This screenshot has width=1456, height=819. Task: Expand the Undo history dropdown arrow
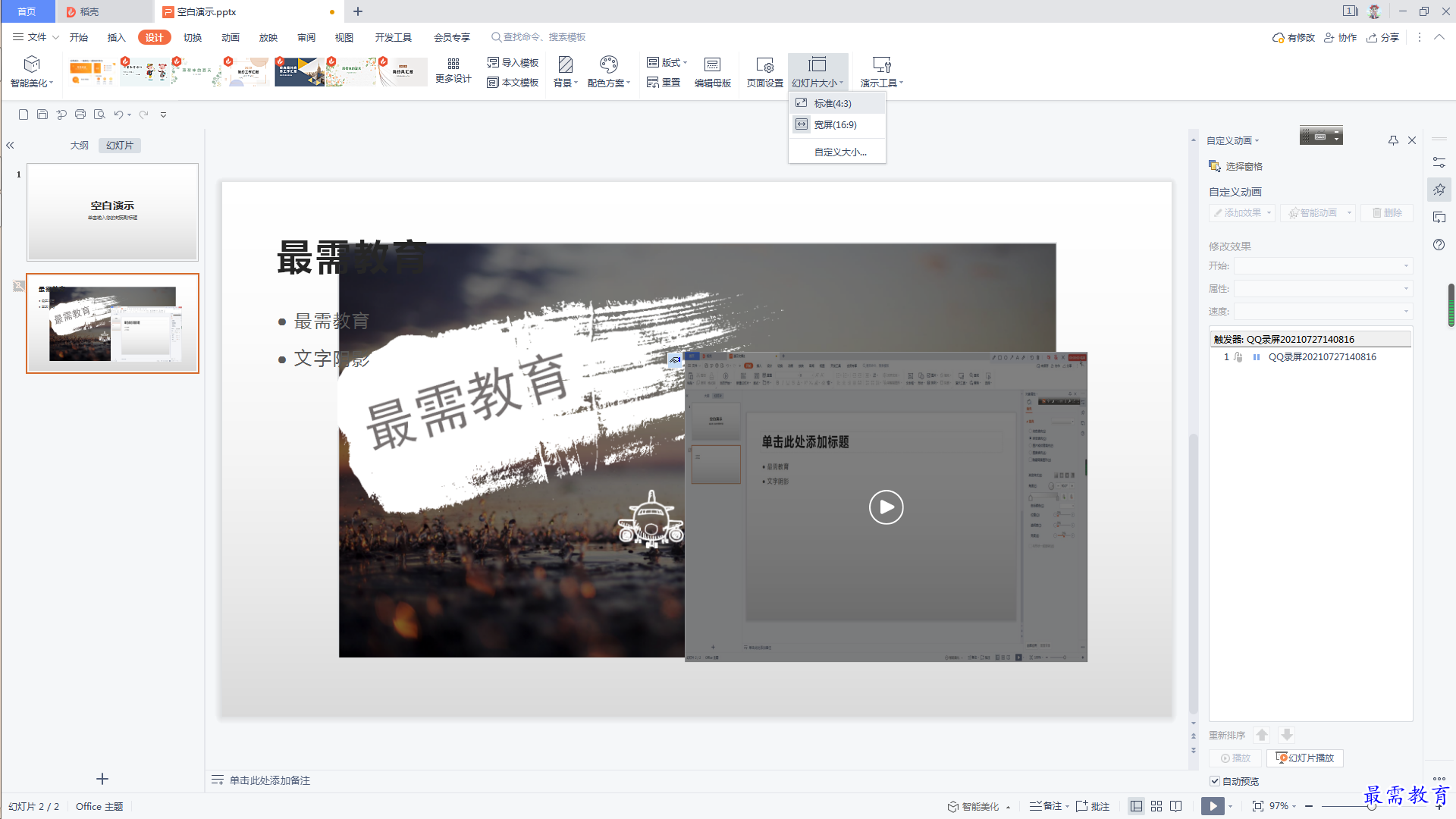click(130, 115)
